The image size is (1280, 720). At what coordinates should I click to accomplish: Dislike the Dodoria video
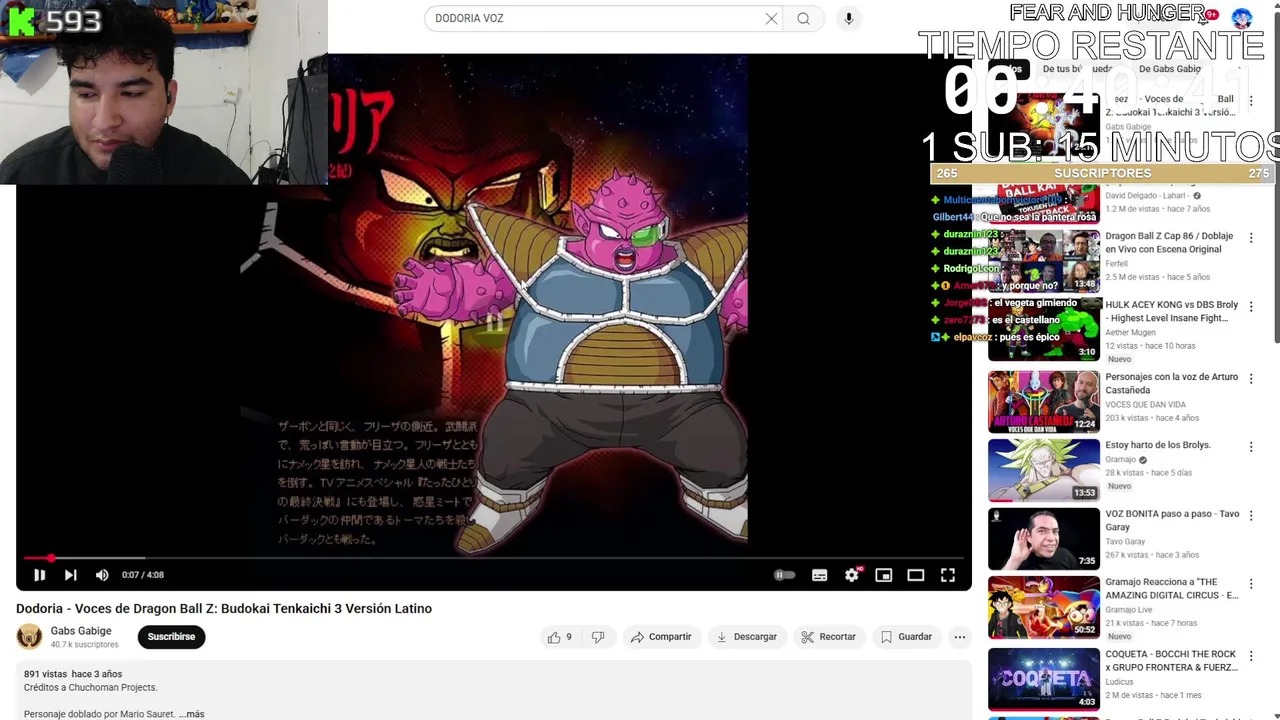pyautogui.click(x=598, y=637)
